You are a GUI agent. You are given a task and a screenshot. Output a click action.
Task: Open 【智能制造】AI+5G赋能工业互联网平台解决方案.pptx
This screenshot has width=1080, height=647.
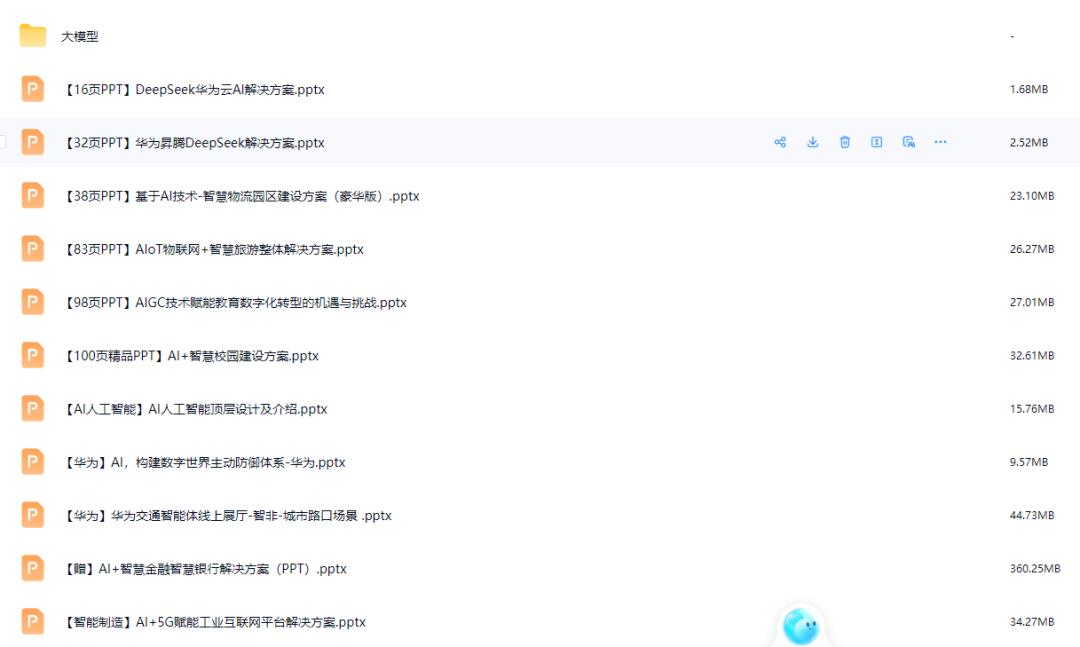click(x=214, y=622)
